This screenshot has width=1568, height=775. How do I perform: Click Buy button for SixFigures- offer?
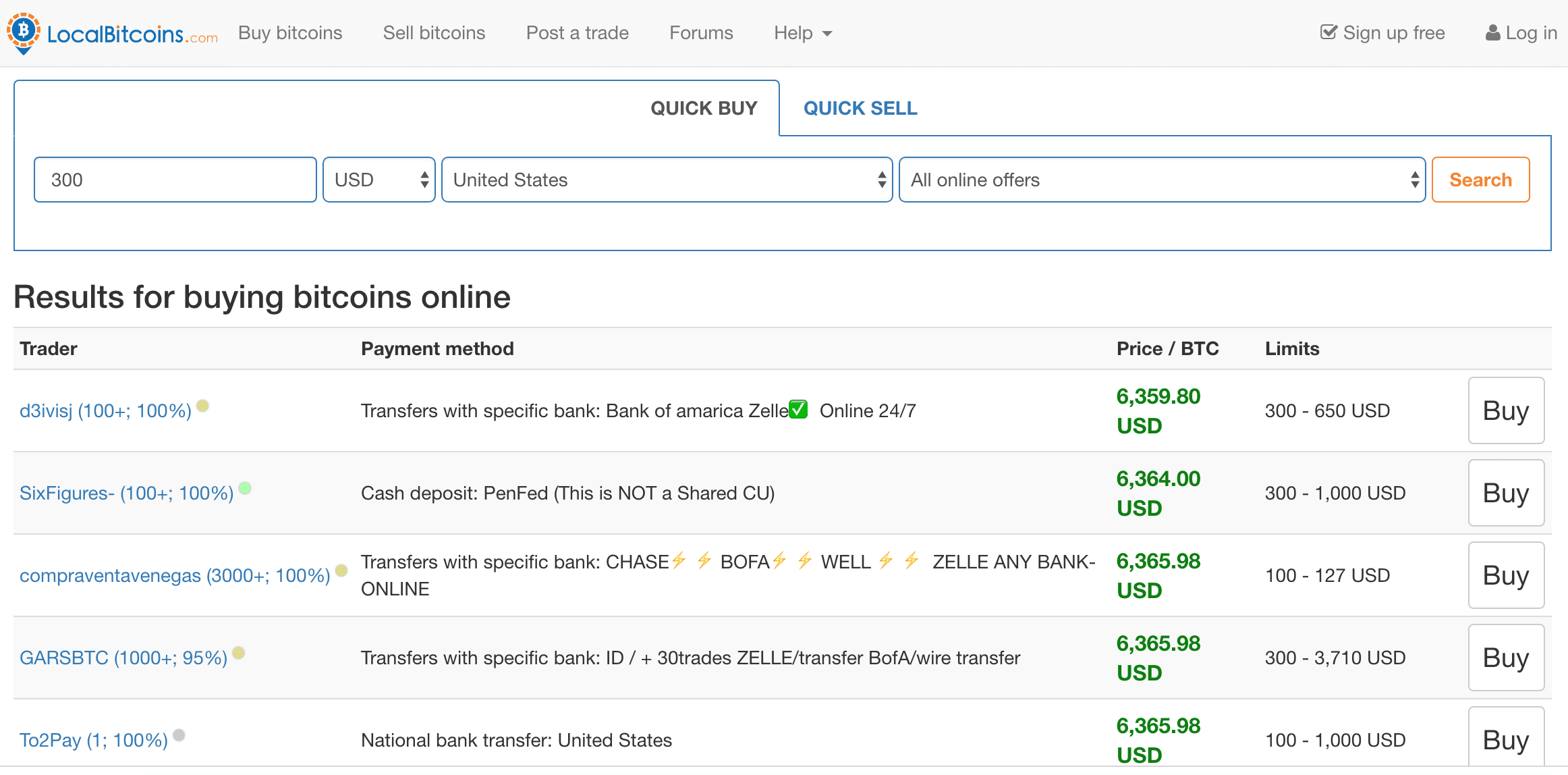click(1506, 493)
